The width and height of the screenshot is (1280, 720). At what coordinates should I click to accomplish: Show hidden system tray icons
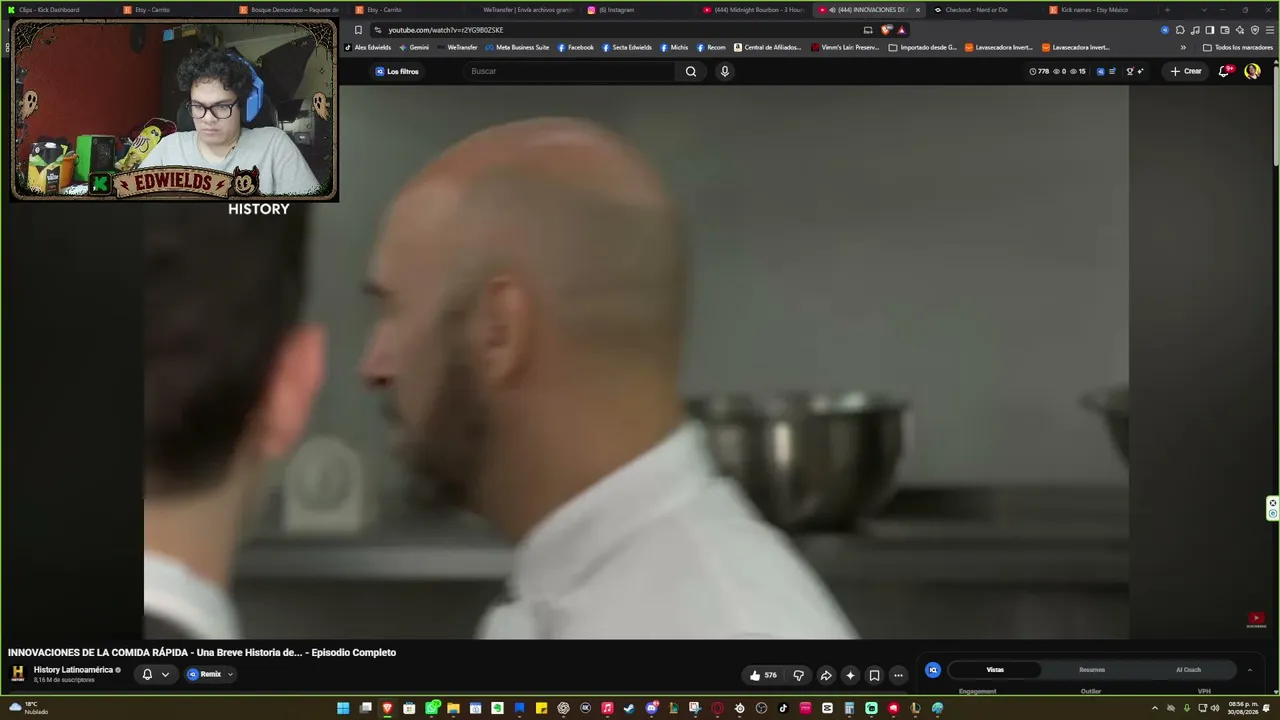tap(1155, 708)
